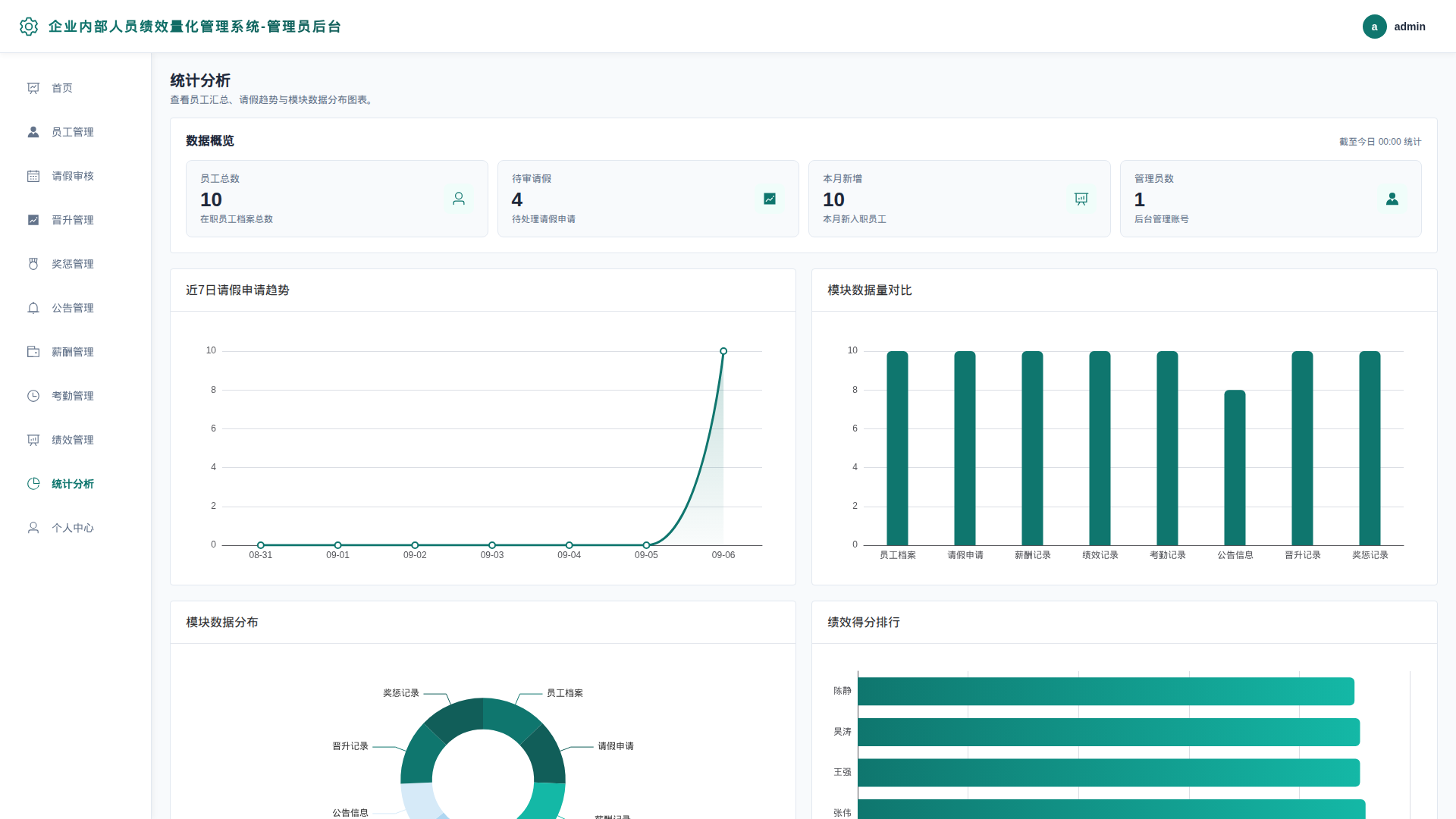Viewport: 1456px width, 819px height.
Task: Click the 模块数据分布 chart title
Action: point(222,623)
